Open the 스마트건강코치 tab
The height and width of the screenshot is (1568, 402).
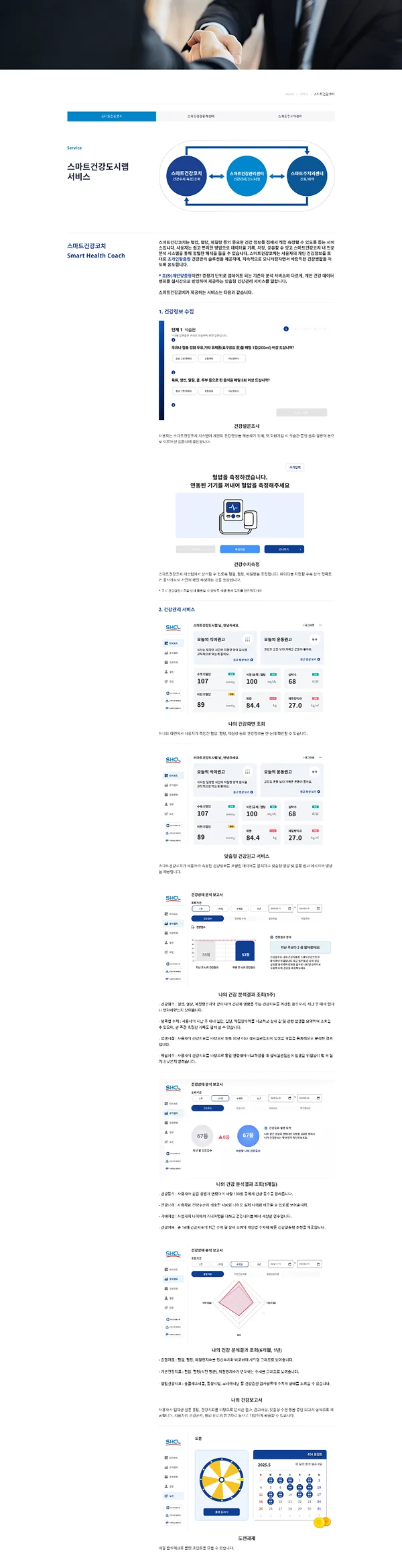tap(112, 116)
